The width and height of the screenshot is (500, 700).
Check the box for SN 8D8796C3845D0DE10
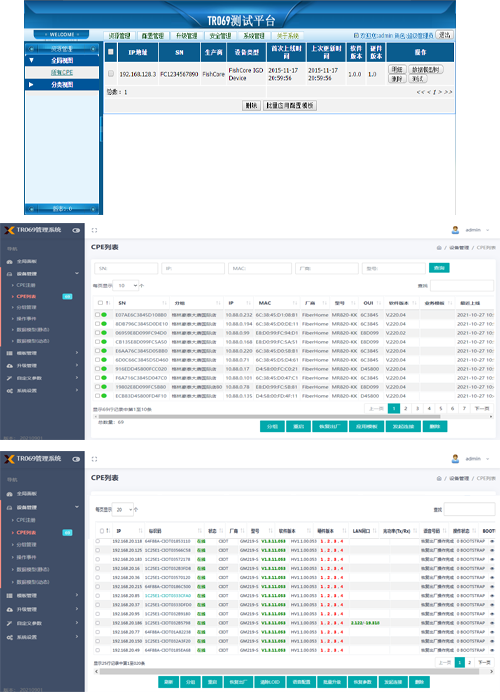pyautogui.click(x=97, y=324)
